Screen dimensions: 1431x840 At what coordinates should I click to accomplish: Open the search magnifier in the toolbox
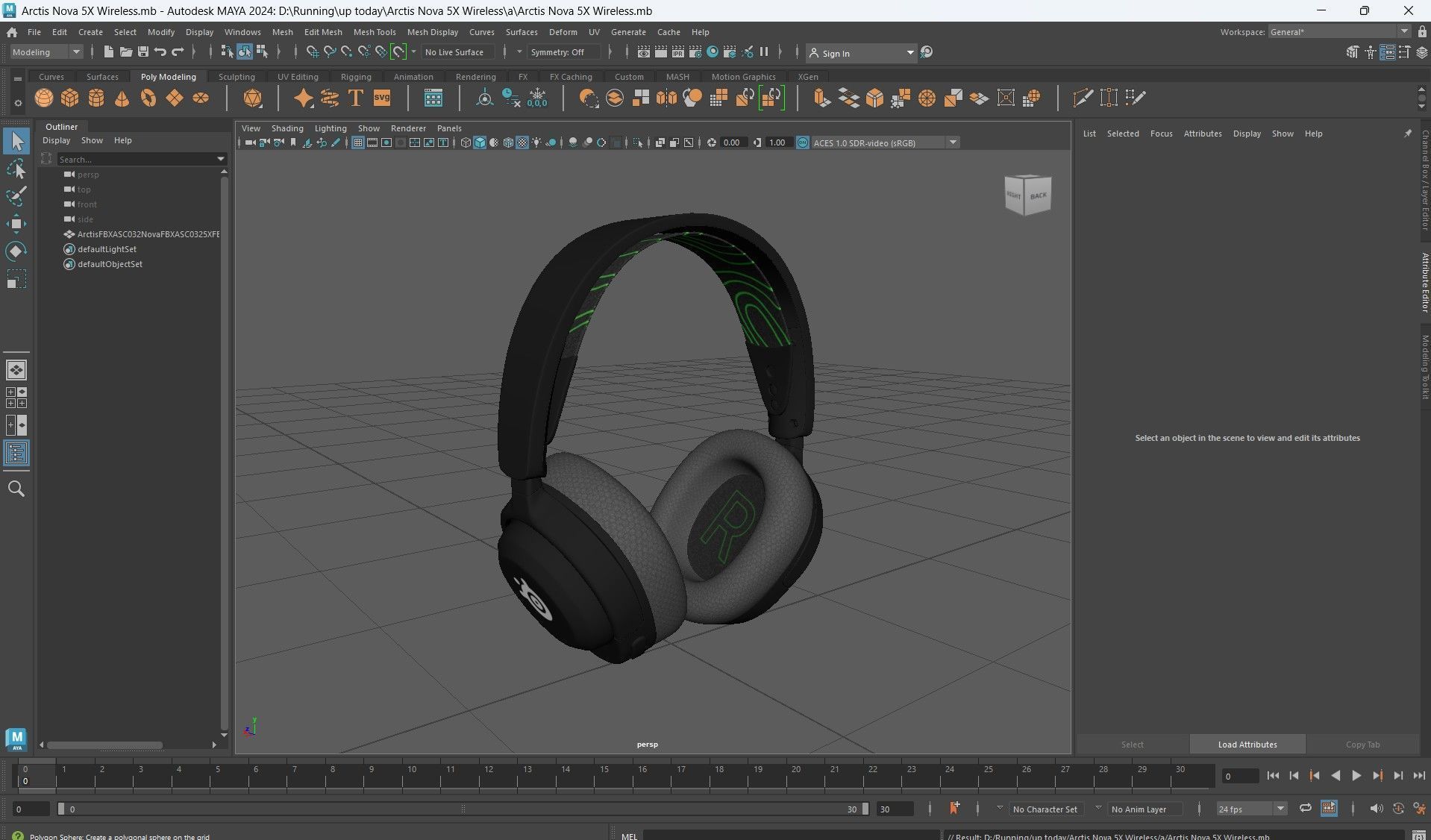coord(16,489)
